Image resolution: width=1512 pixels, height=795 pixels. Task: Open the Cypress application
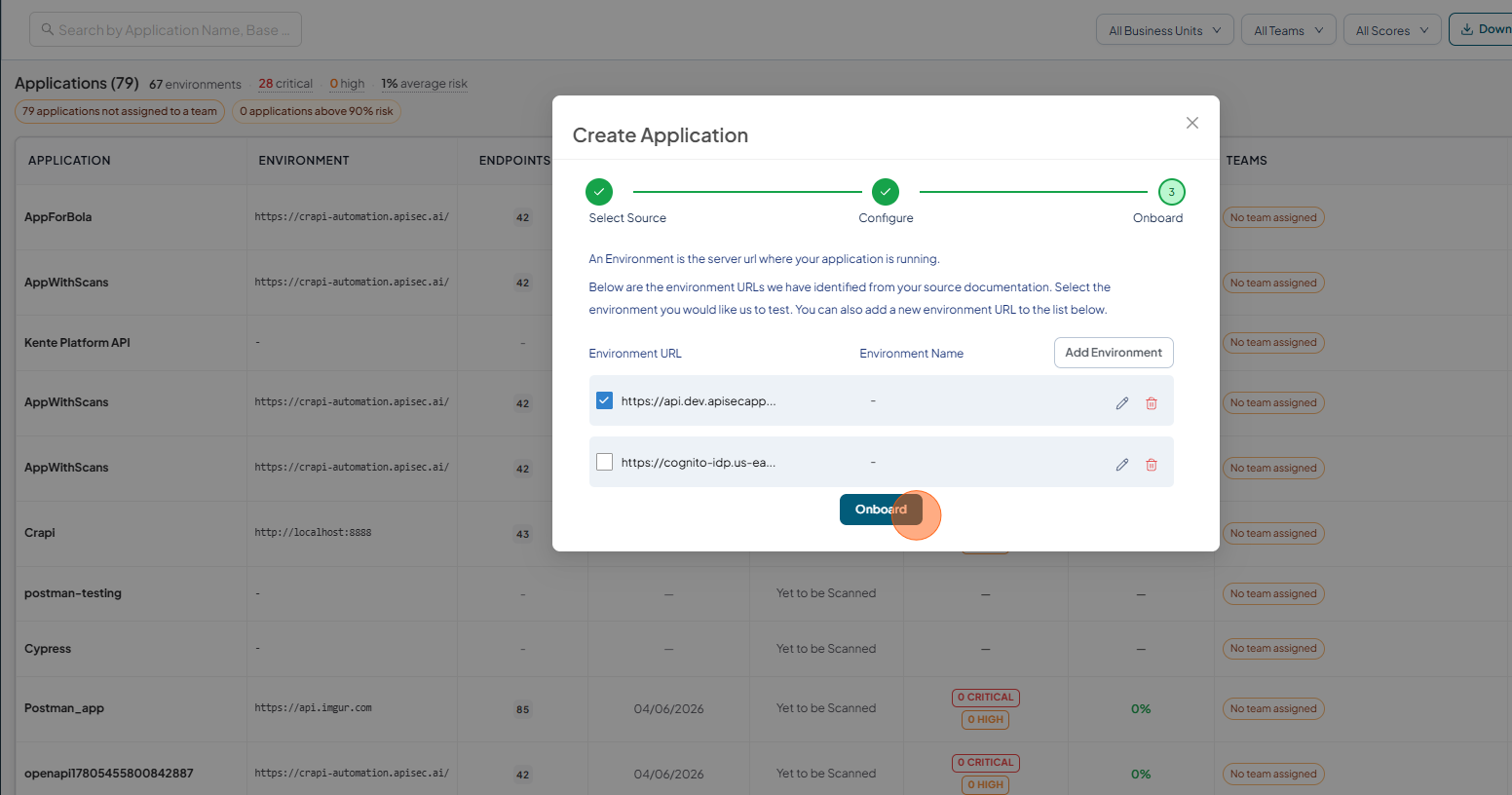pyautogui.click(x=48, y=649)
